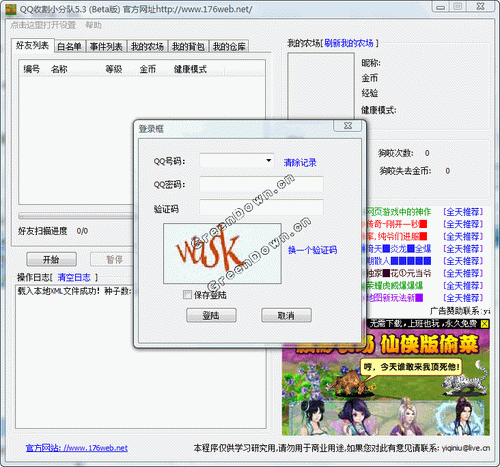
Task: Switch to the 我的仓库 tab
Action: pyautogui.click(x=229, y=47)
